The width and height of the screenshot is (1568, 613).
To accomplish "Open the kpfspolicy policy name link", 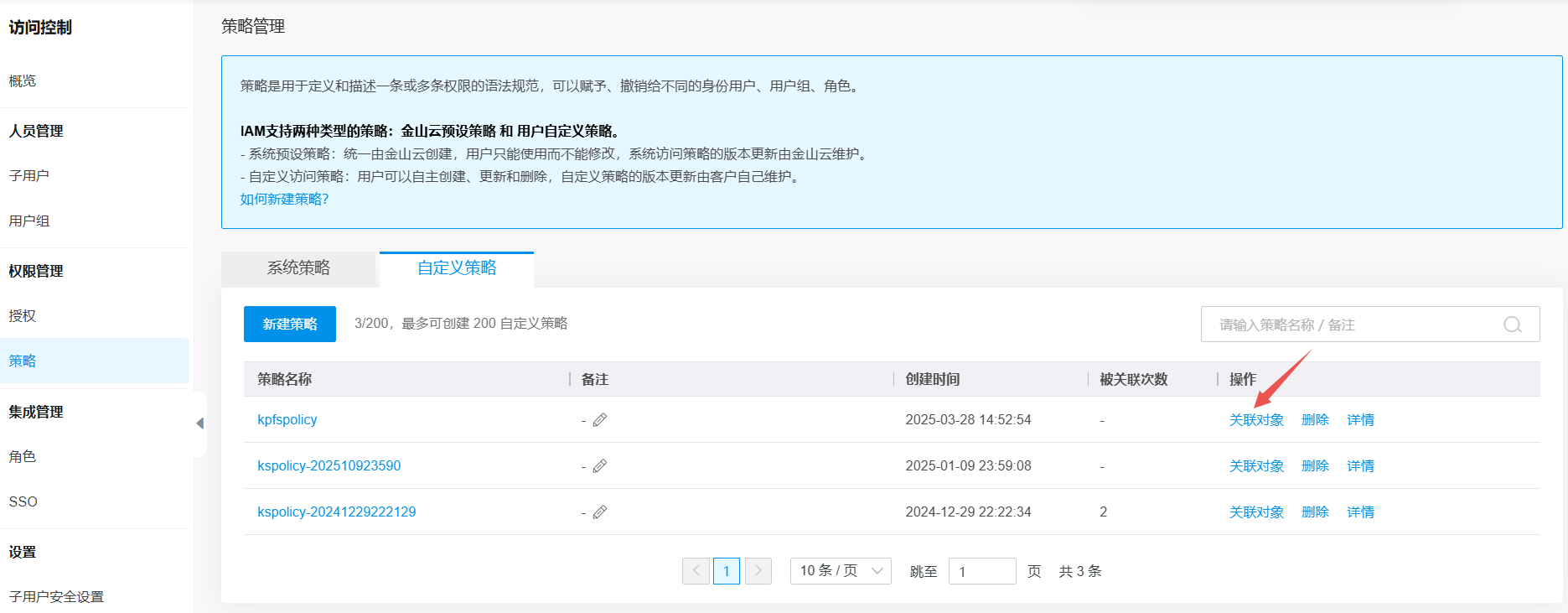I will coord(287,420).
